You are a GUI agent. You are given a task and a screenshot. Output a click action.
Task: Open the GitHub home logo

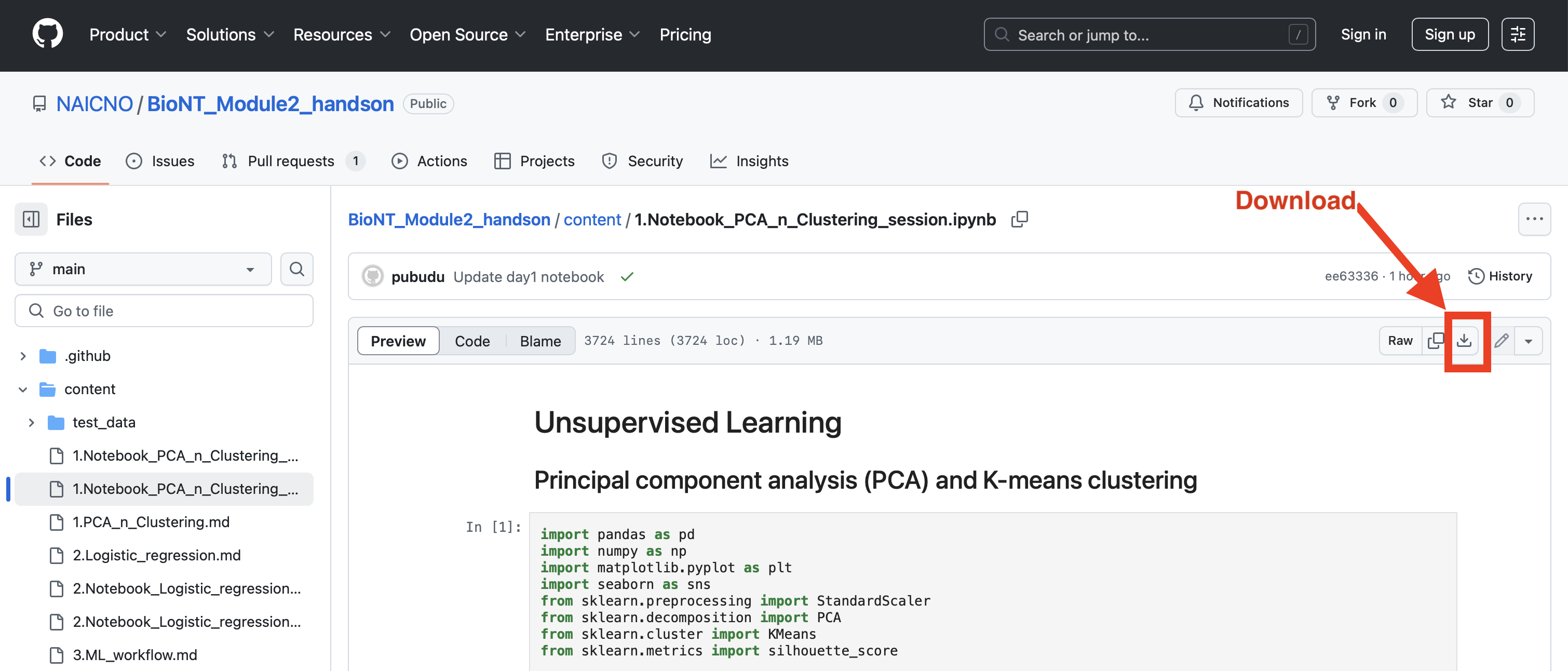[x=47, y=34]
